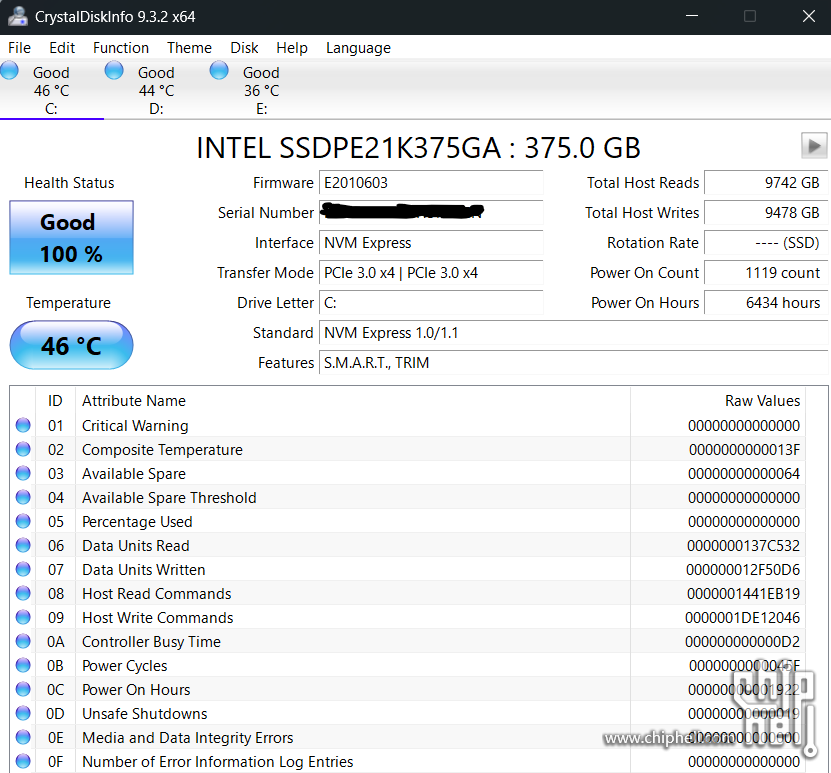Viewport: 831px width, 773px height.
Task: Click the Total Host Reads value 9742 GB
Action: (x=766, y=183)
